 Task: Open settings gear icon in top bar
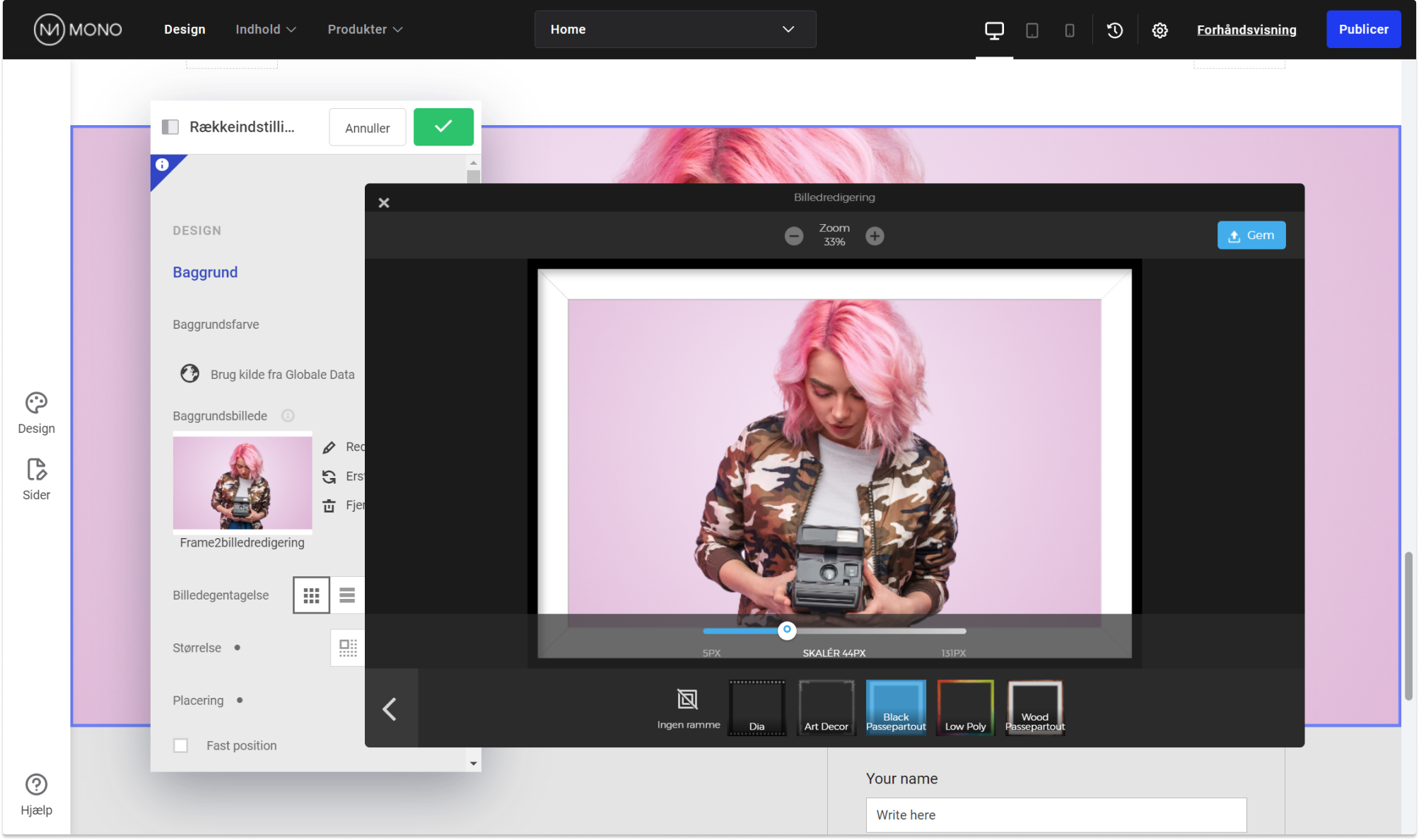1160,30
